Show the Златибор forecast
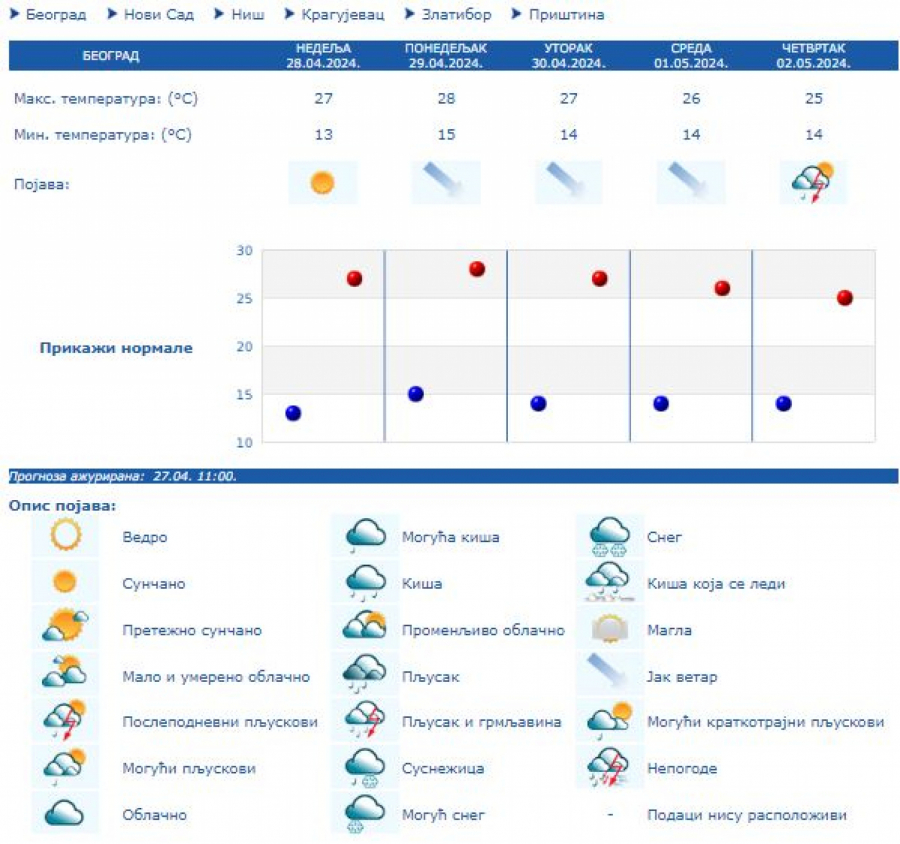The image size is (900, 844). tap(456, 15)
